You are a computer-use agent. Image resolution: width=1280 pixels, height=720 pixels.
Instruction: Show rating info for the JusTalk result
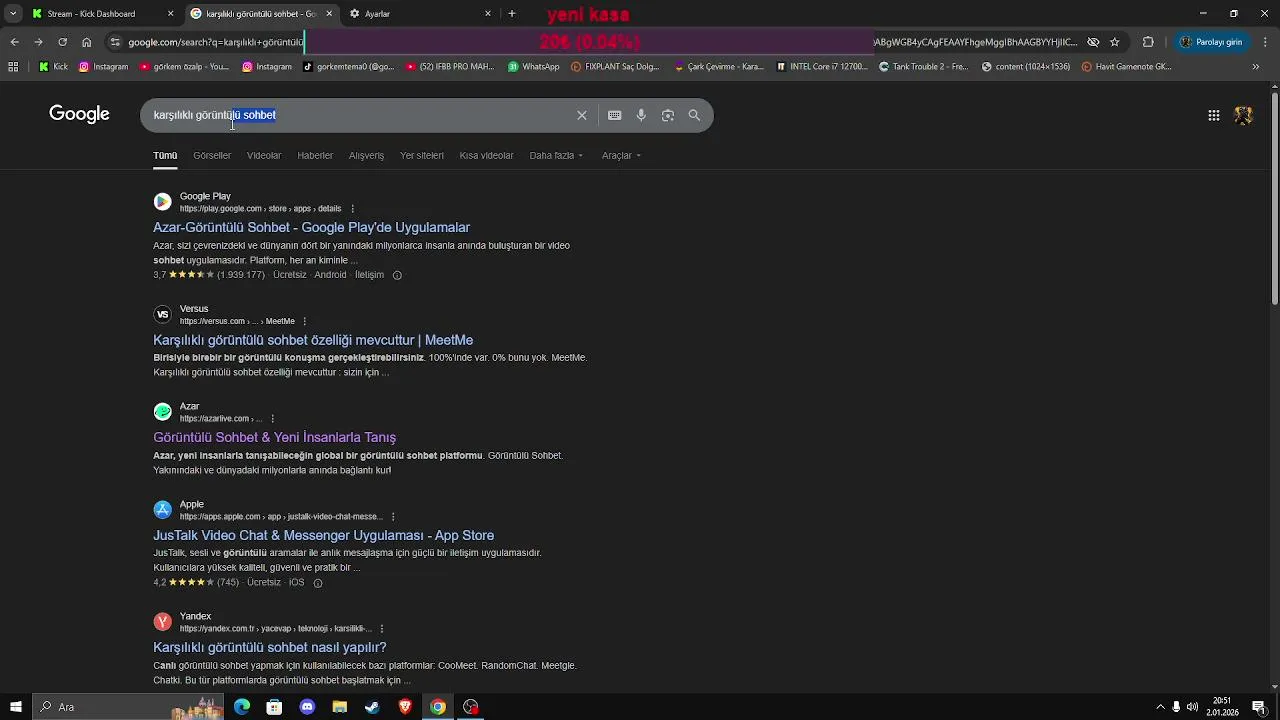click(x=318, y=583)
